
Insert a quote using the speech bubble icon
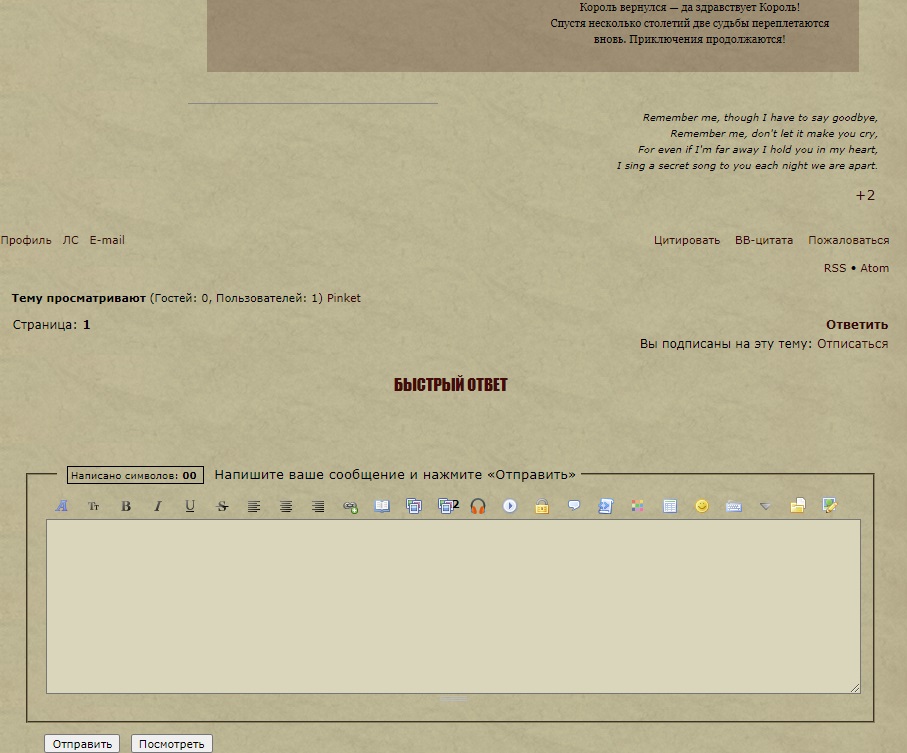tap(574, 506)
